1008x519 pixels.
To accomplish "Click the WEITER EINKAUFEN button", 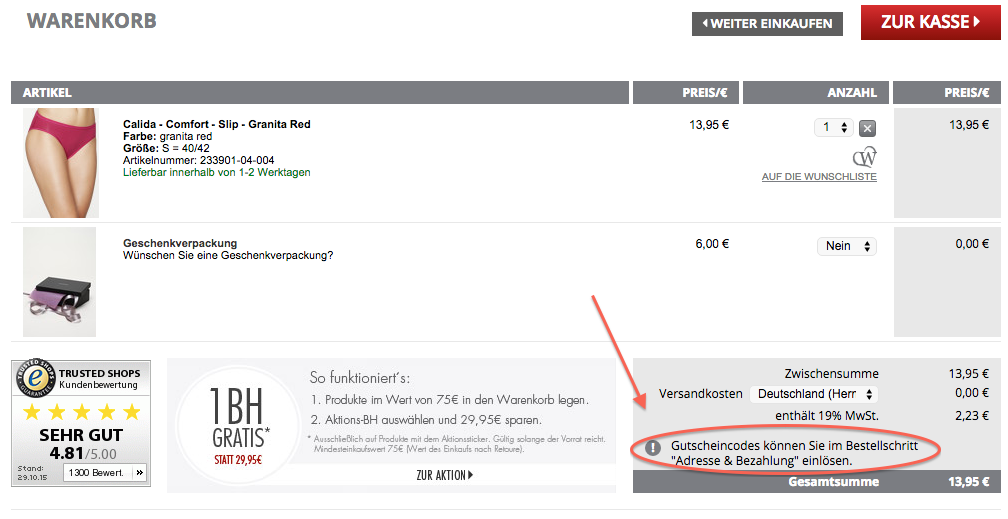I will click(767, 24).
